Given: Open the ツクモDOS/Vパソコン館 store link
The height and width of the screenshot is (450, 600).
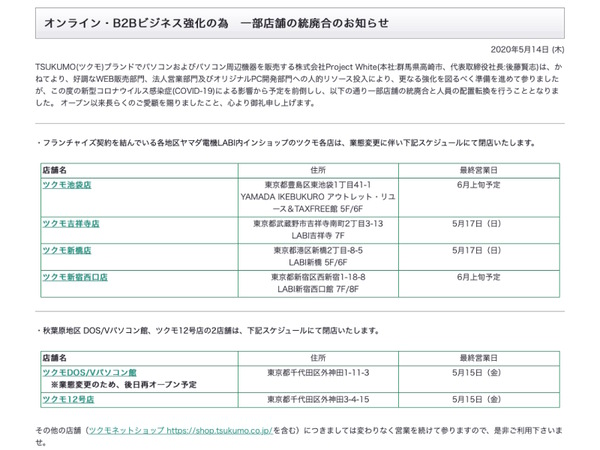Looking at the screenshot, I should click(x=90, y=373).
